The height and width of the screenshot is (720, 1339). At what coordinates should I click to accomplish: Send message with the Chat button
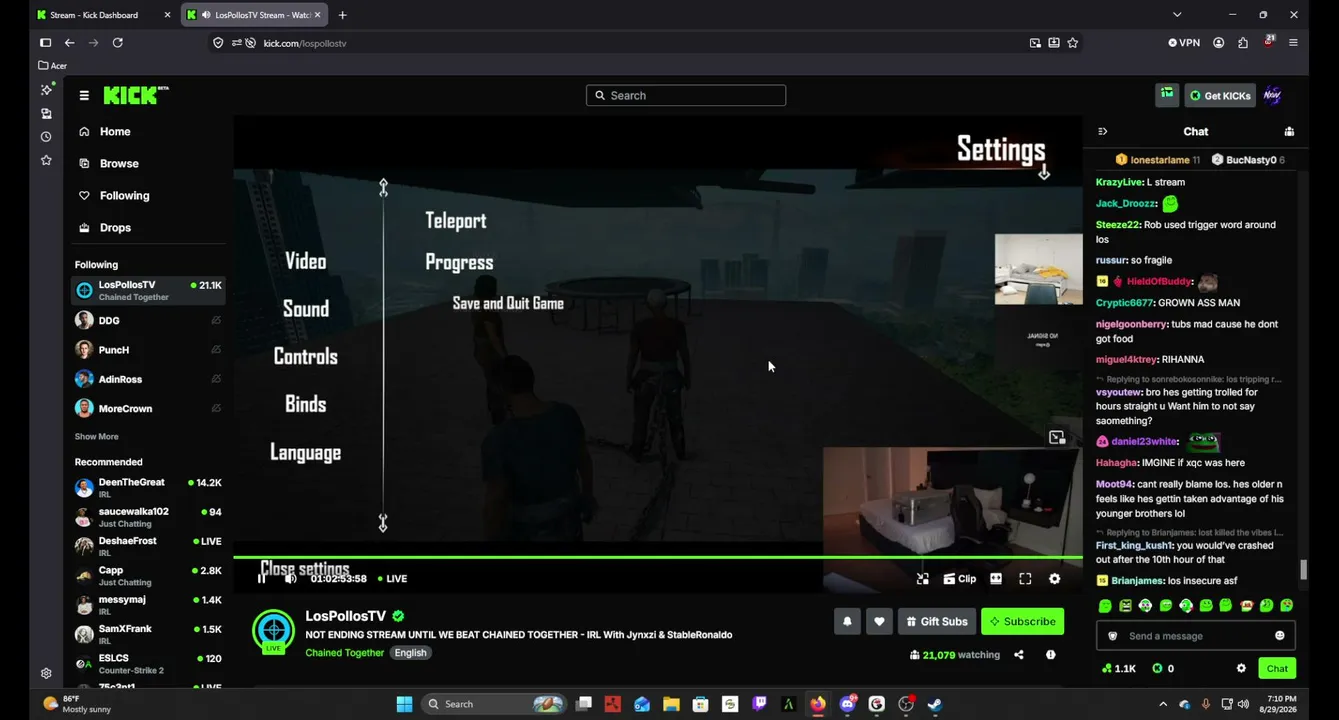pos(1277,668)
